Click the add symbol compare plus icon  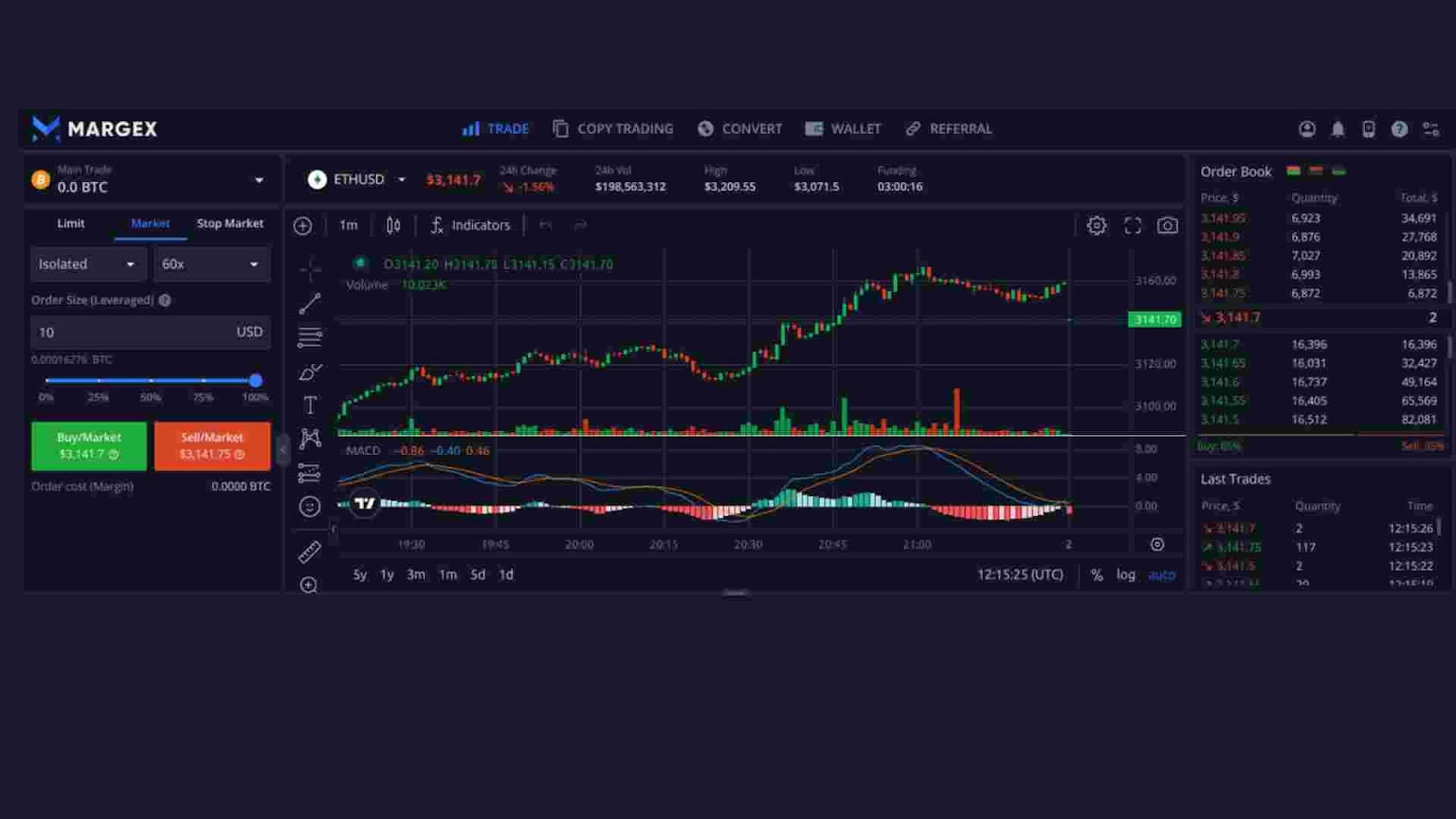(x=303, y=226)
